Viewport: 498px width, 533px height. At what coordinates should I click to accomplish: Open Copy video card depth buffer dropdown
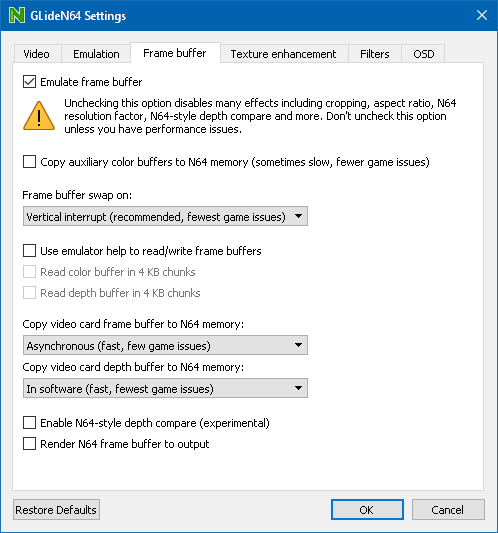[165, 388]
